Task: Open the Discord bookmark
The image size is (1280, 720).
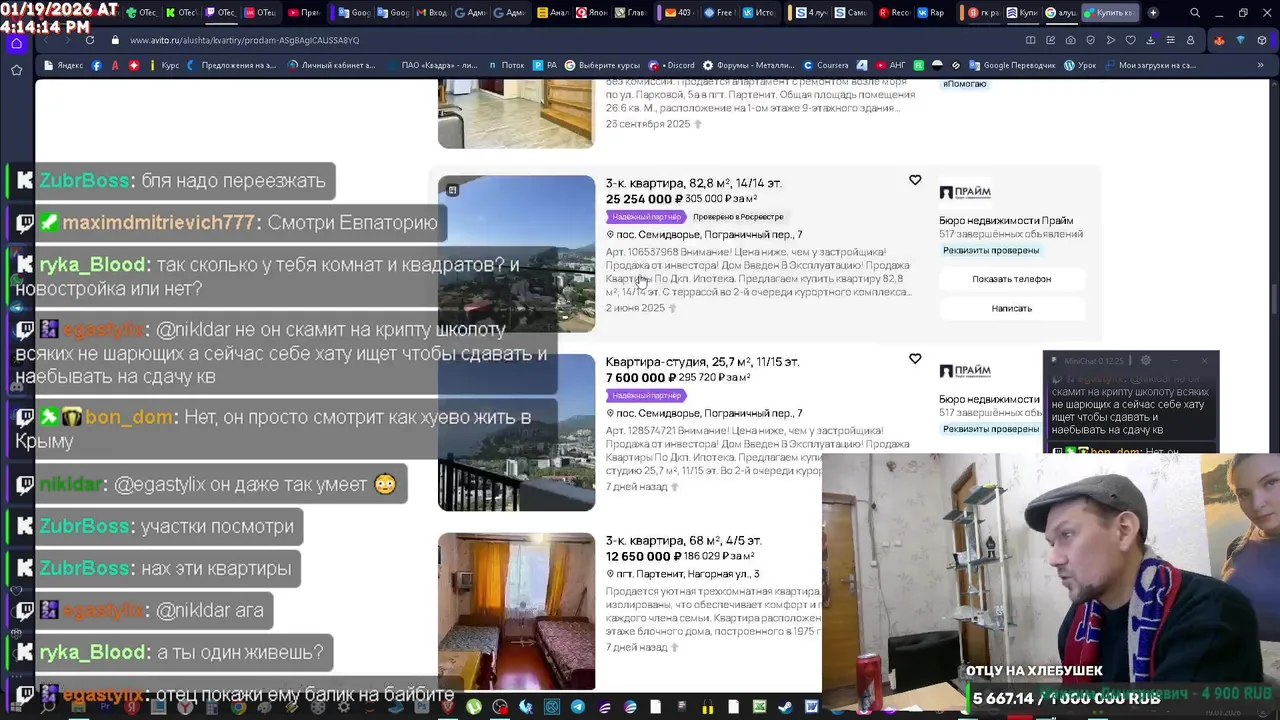Action: coord(672,65)
